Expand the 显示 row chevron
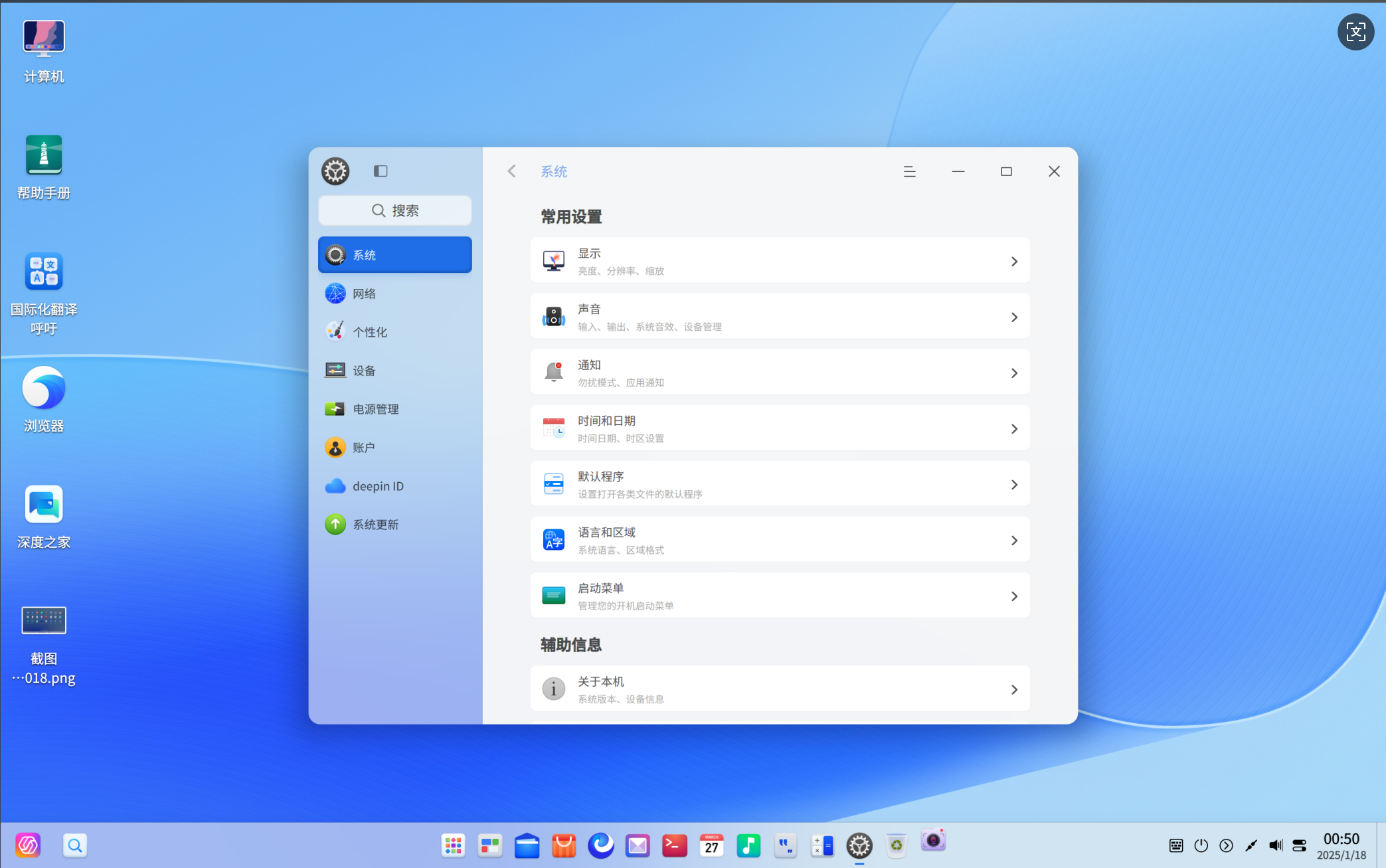The height and width of the screenshot is (868, 1386). pos(1014,262)
